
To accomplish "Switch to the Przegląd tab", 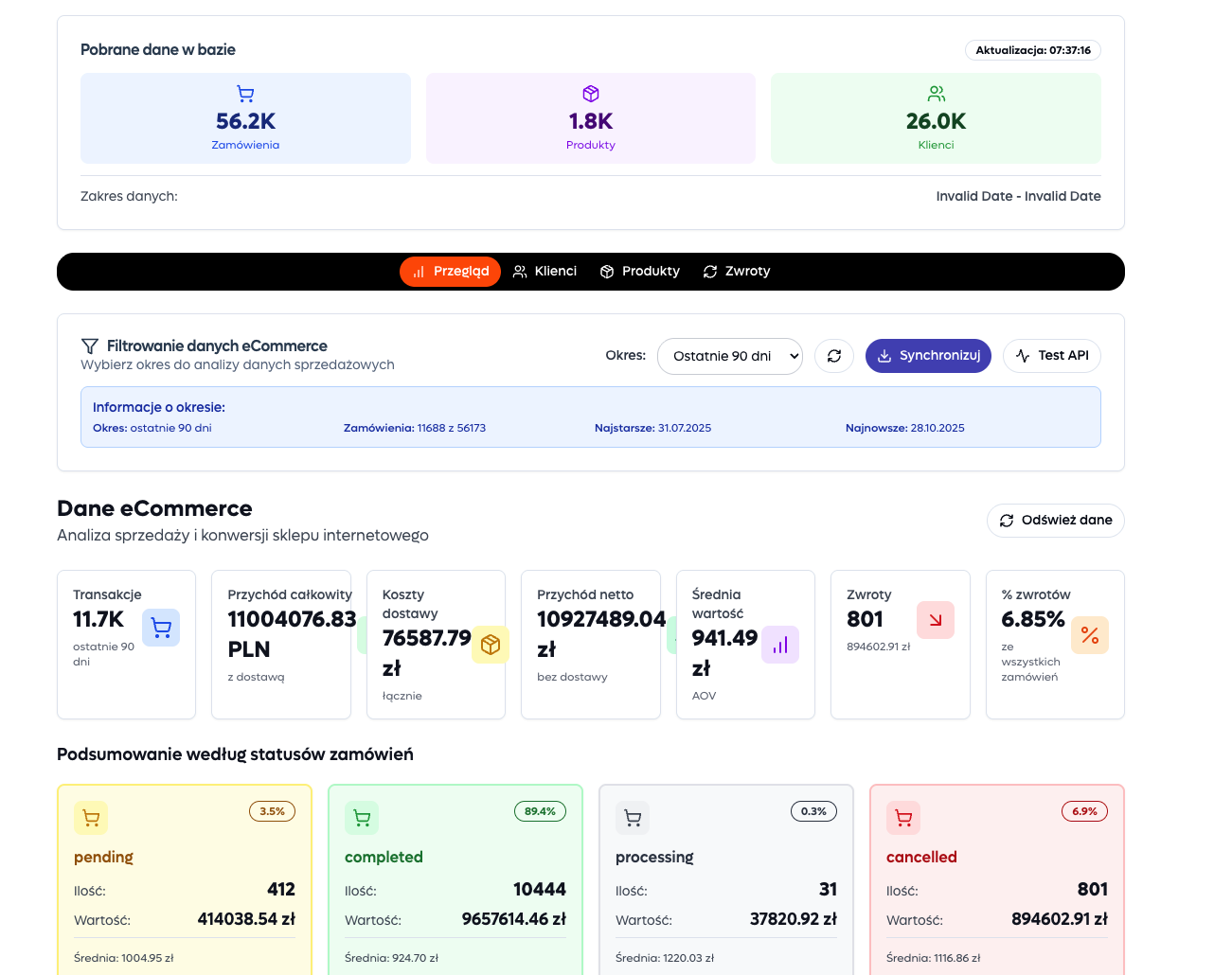I will 450,272.
